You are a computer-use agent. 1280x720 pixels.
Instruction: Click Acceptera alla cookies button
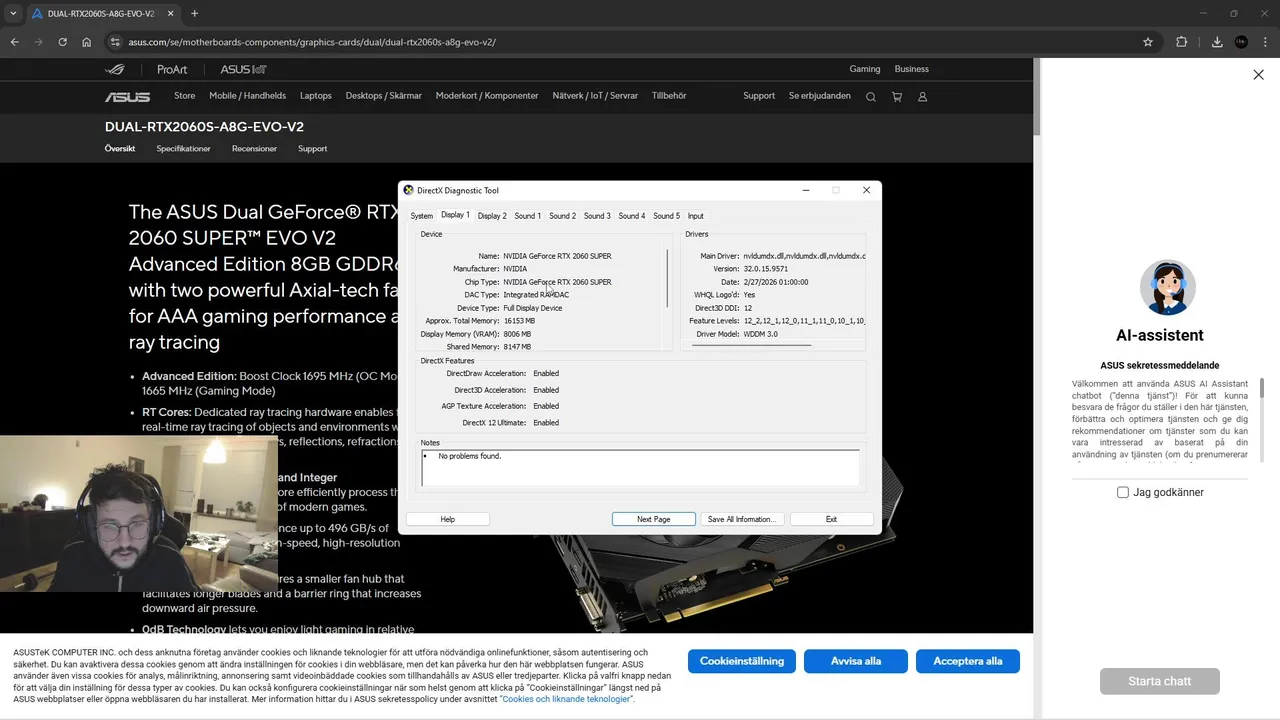click(x=967, y=661)
